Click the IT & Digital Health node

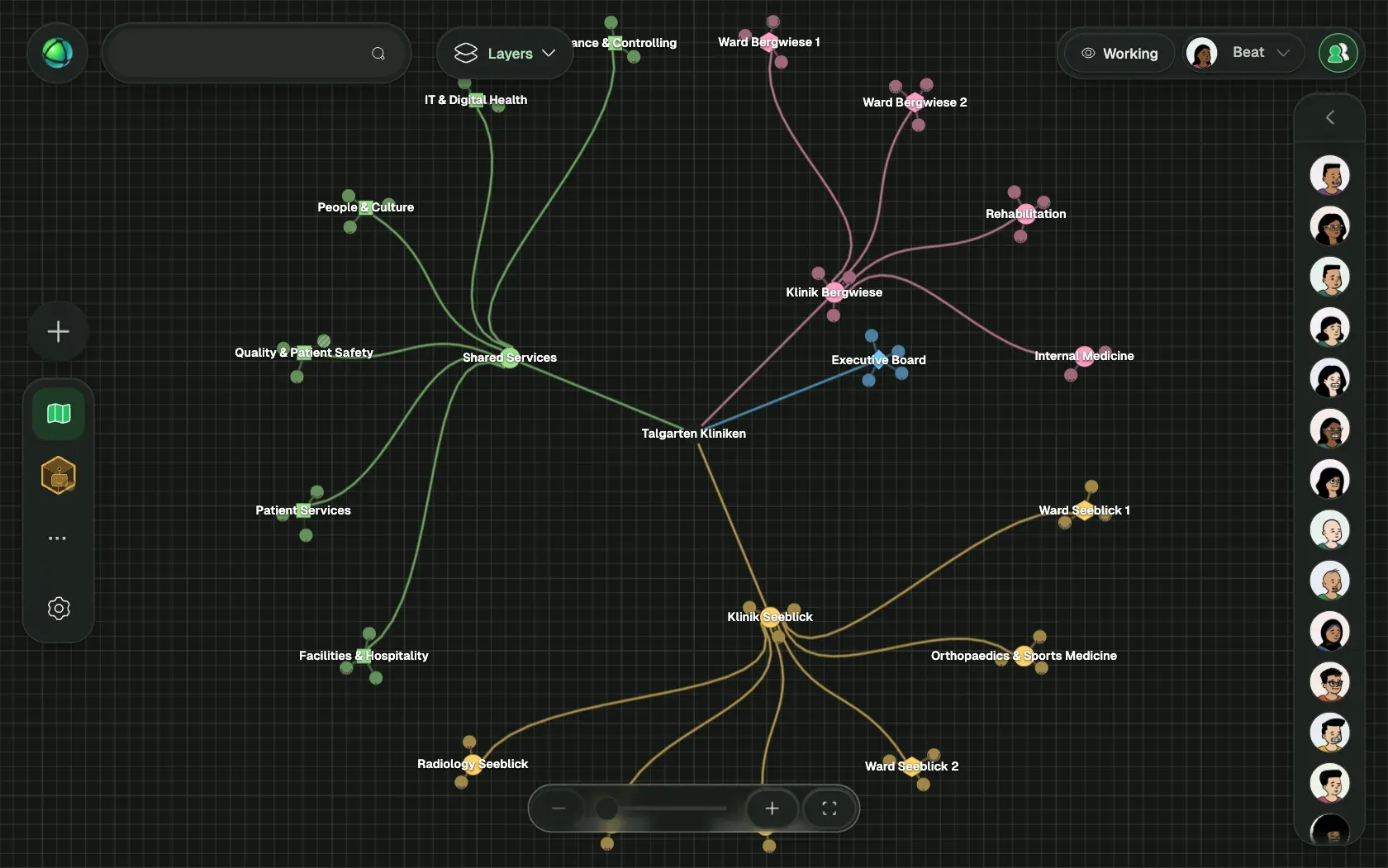(476, 100)
